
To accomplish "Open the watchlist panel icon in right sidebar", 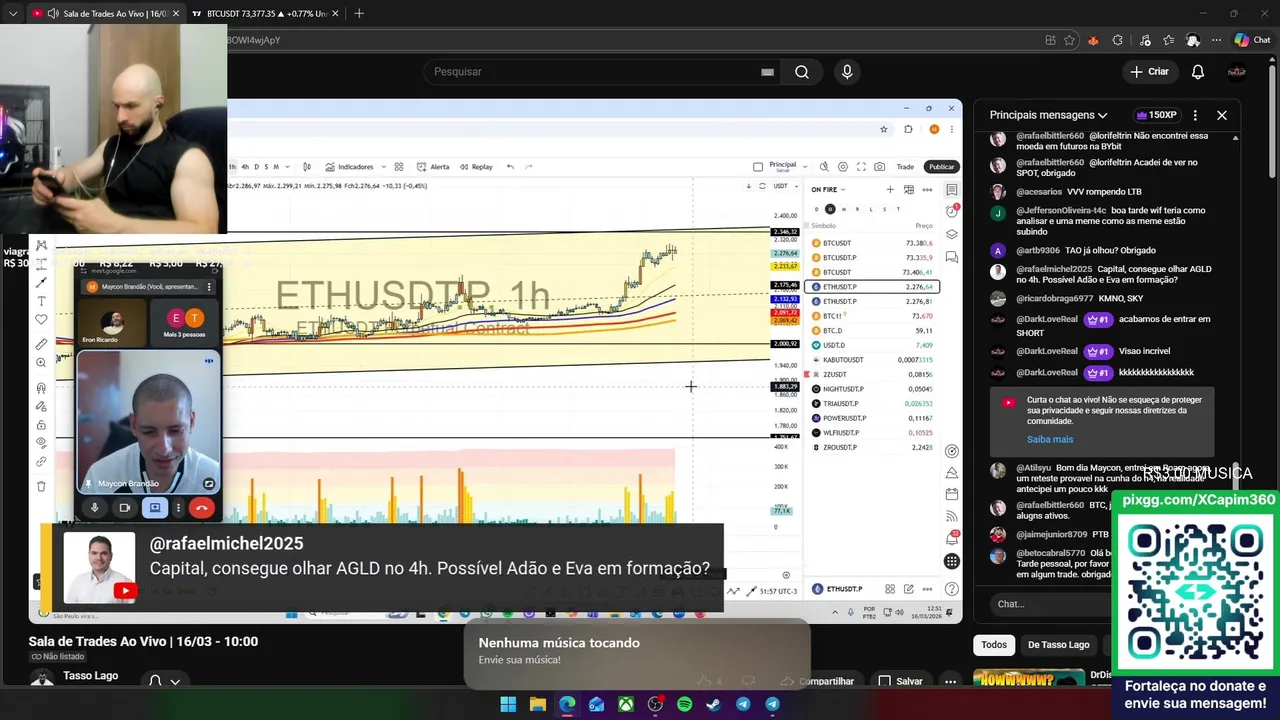I will point(952,190).
